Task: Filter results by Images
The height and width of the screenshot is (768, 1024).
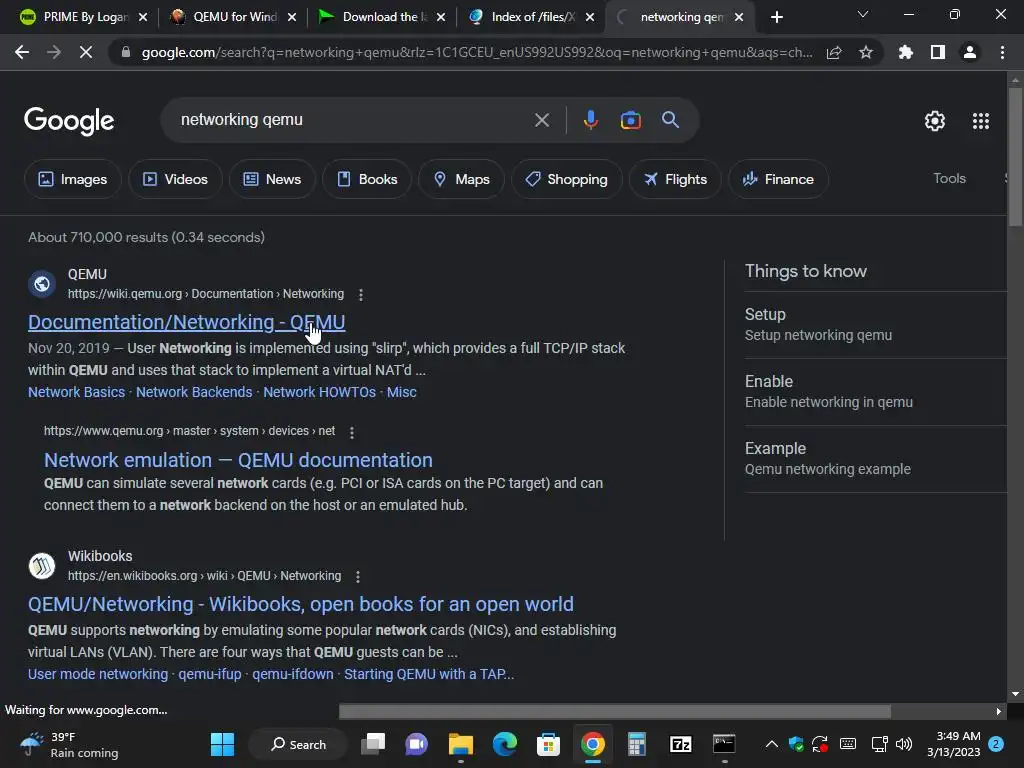Action: coord(72,179)
